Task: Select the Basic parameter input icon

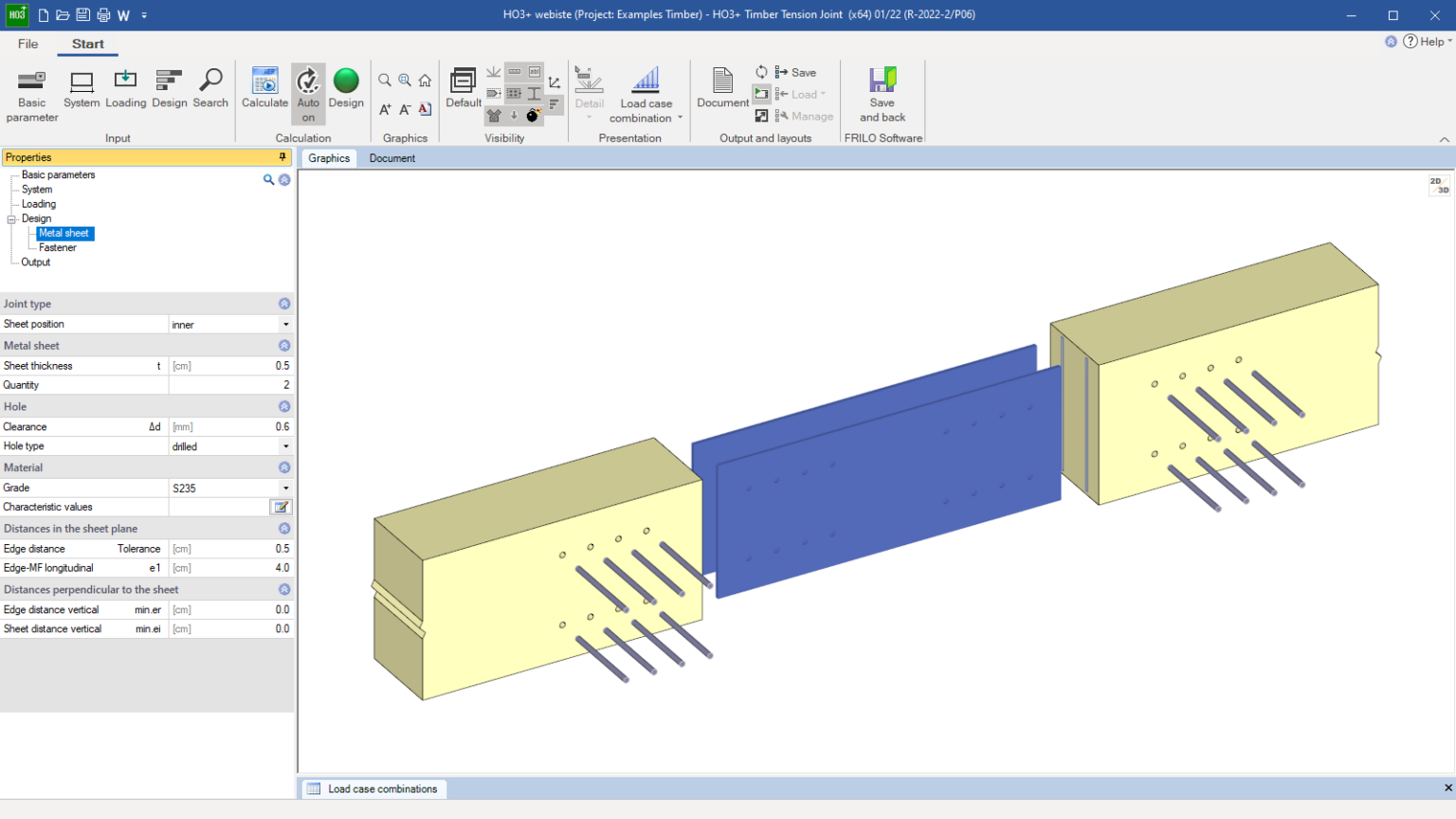Action: (x=31, y=92)
